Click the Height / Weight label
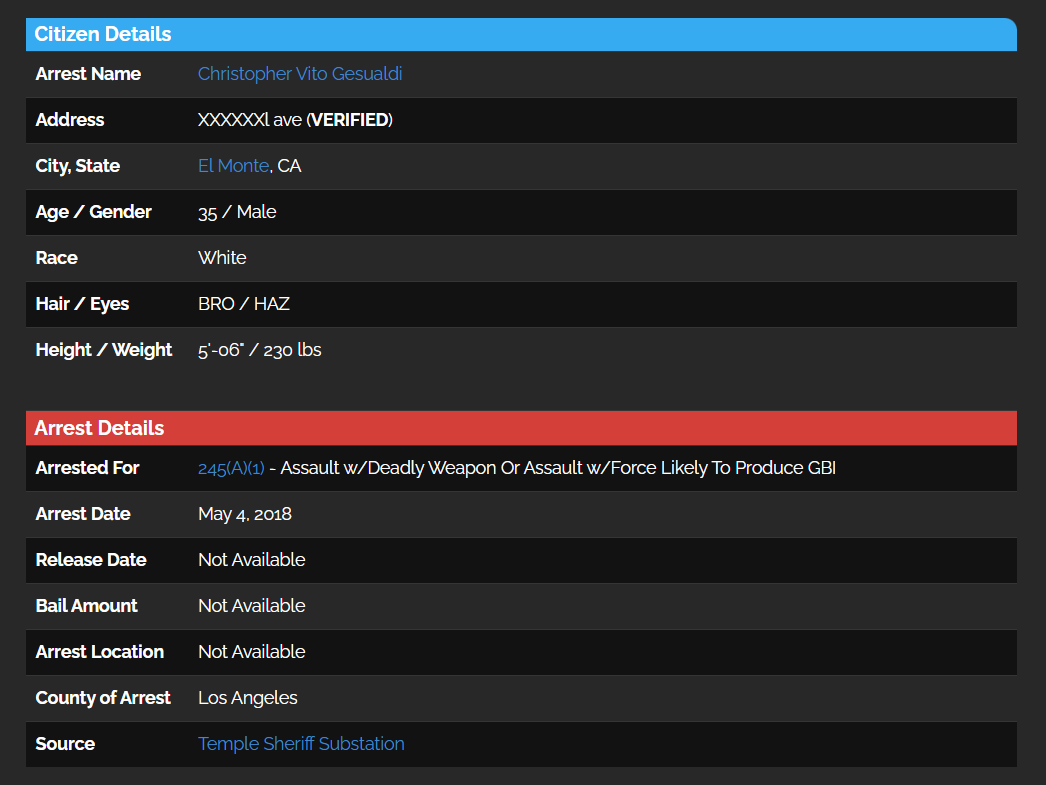 103,350
